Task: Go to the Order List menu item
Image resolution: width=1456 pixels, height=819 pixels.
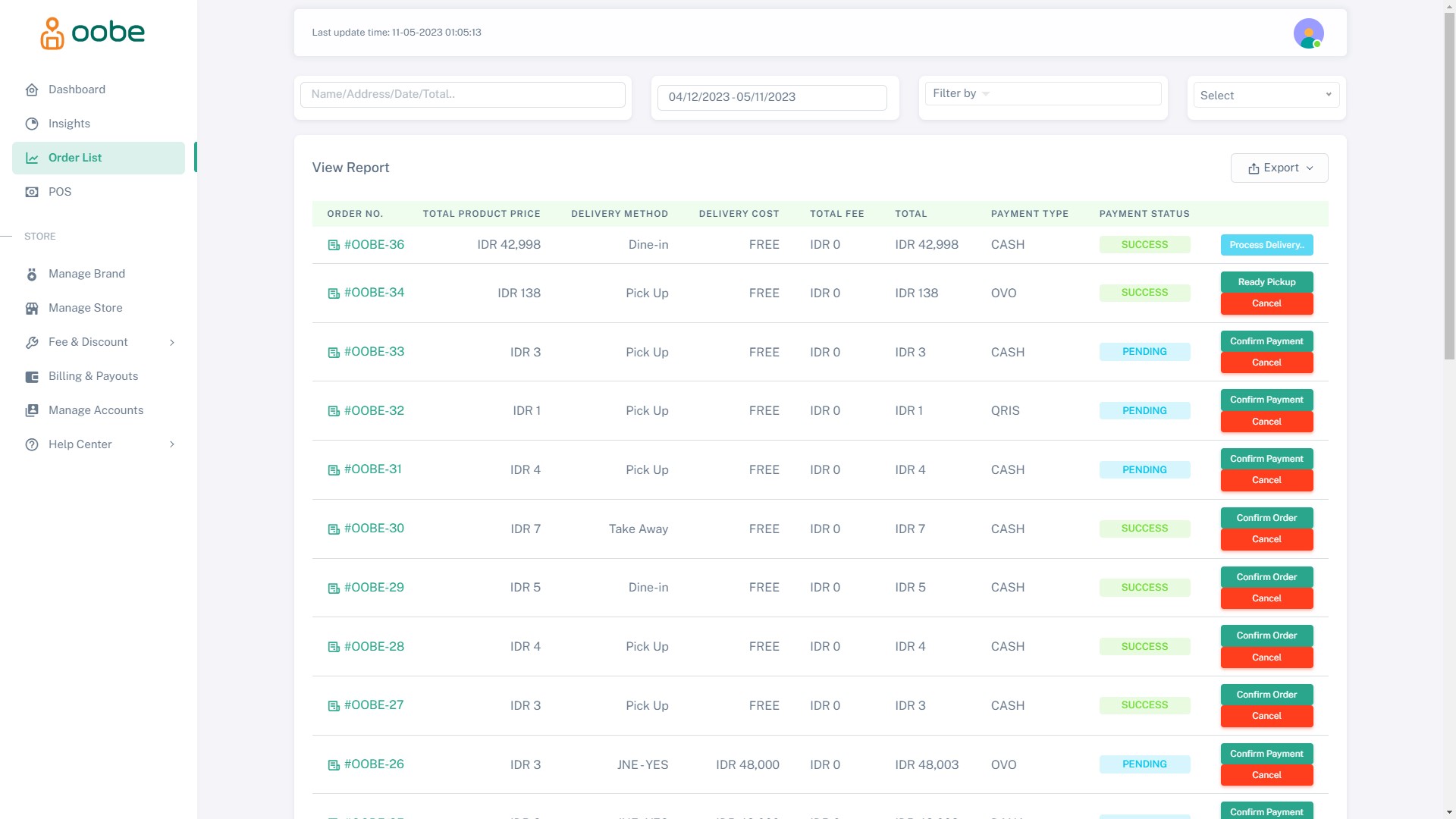Action: pos(75,158)
